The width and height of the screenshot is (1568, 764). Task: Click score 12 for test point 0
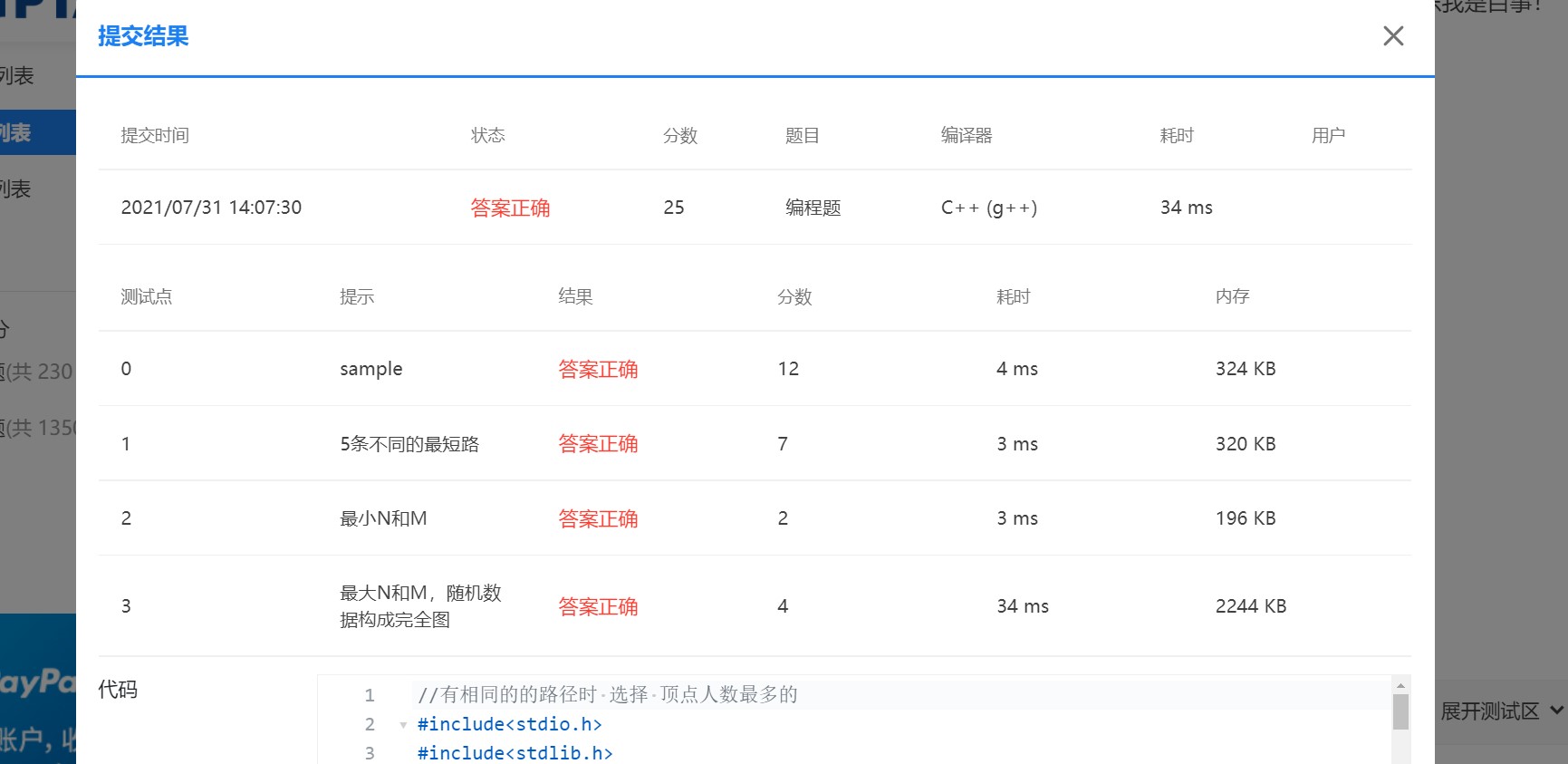click(x=788, y=369)
